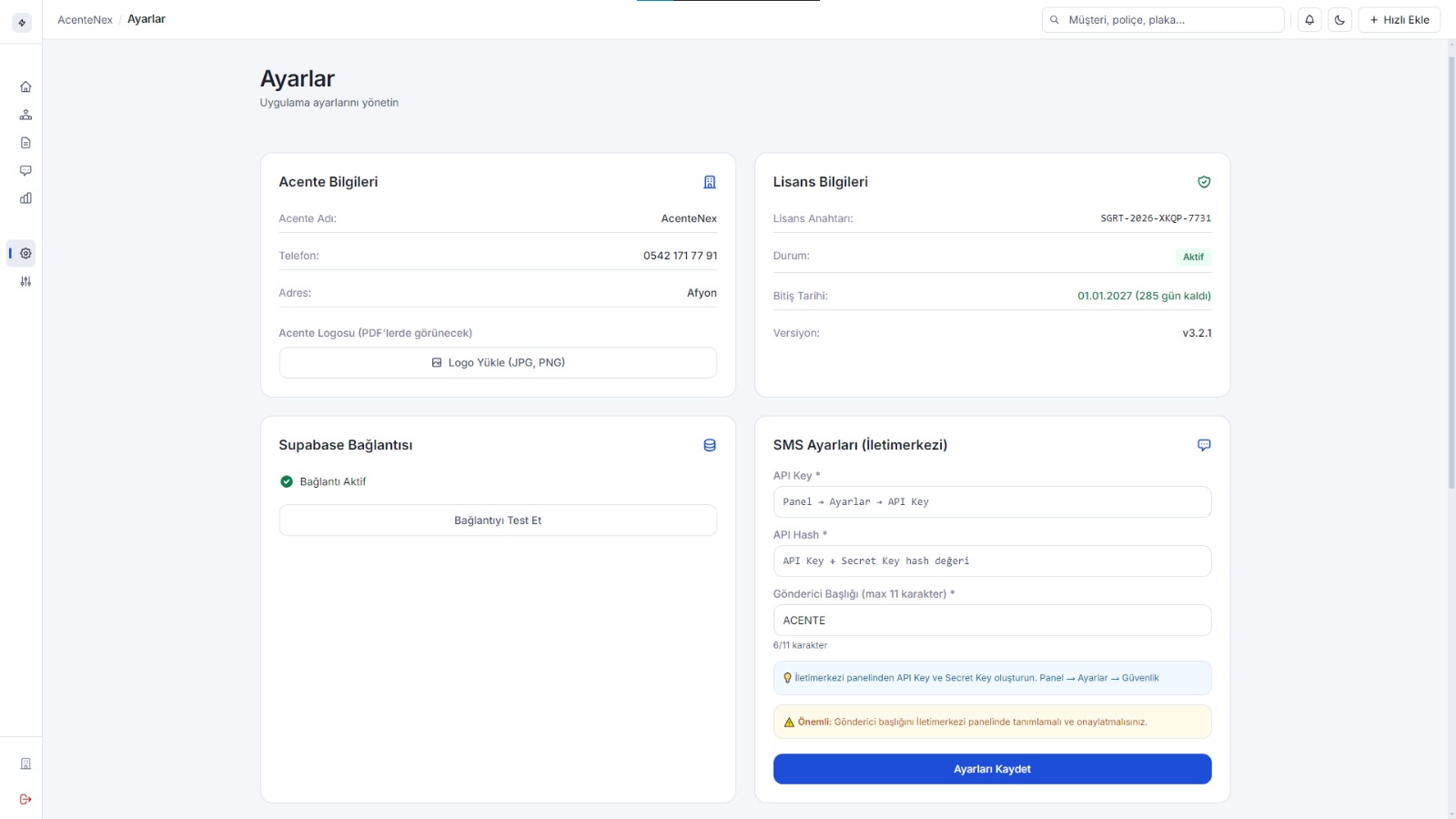
Task: Click the lightning logo in top-left
Action: (x=22, y=23)
